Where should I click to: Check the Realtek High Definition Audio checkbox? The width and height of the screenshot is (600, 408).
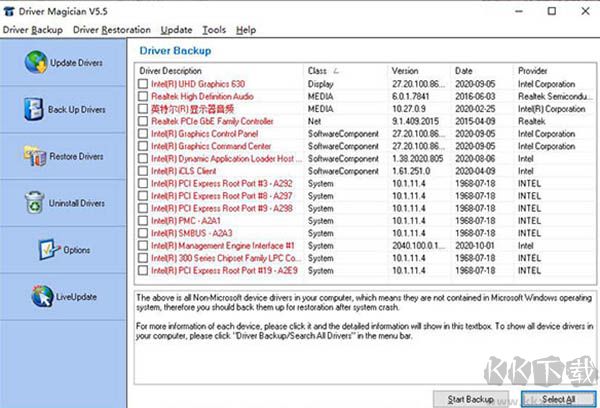pos(143,96)
